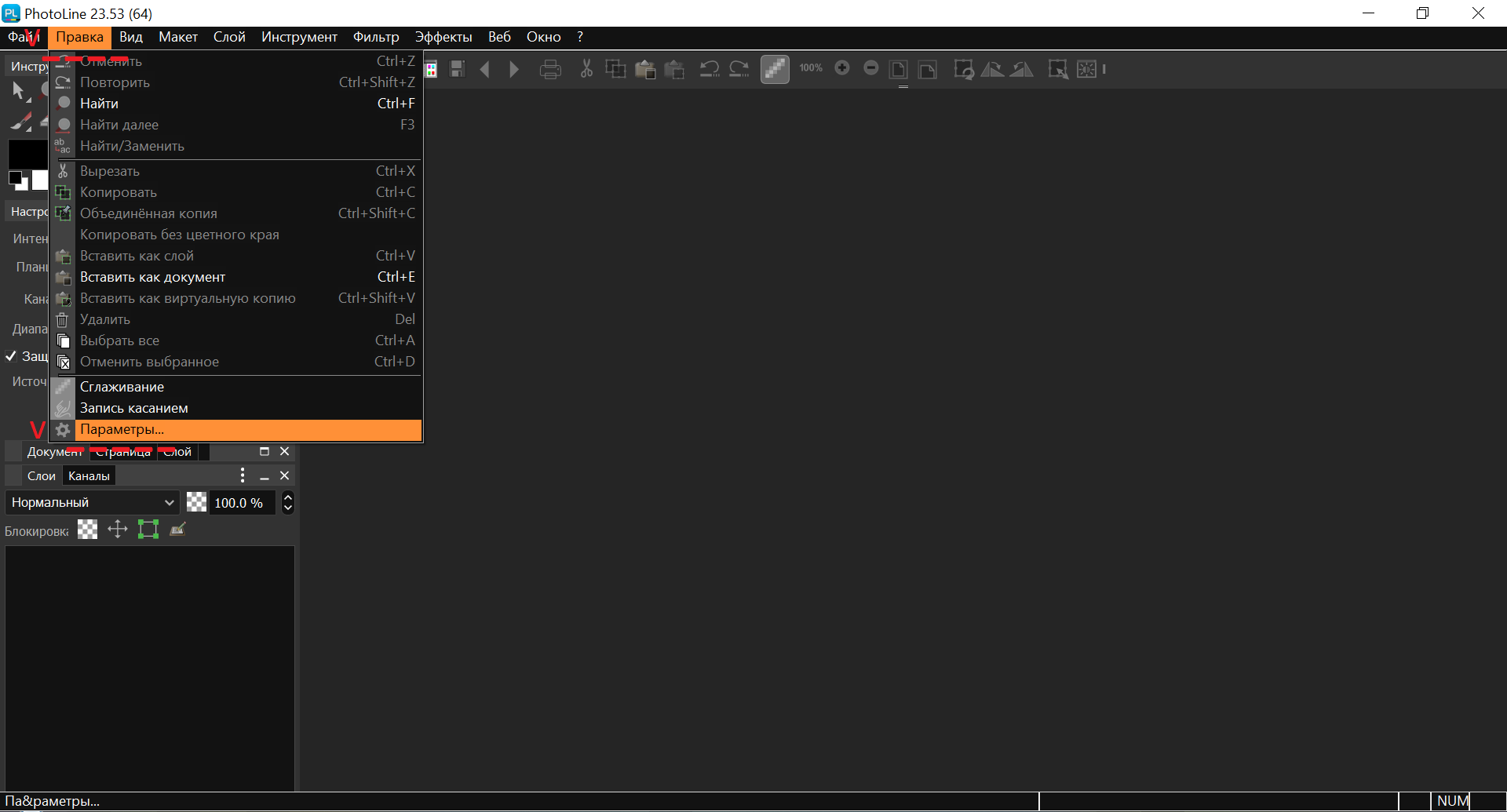This screenshot has width=1507, height=812.
Task: Select the arrow pointer tool
Action: click(19, 91)
